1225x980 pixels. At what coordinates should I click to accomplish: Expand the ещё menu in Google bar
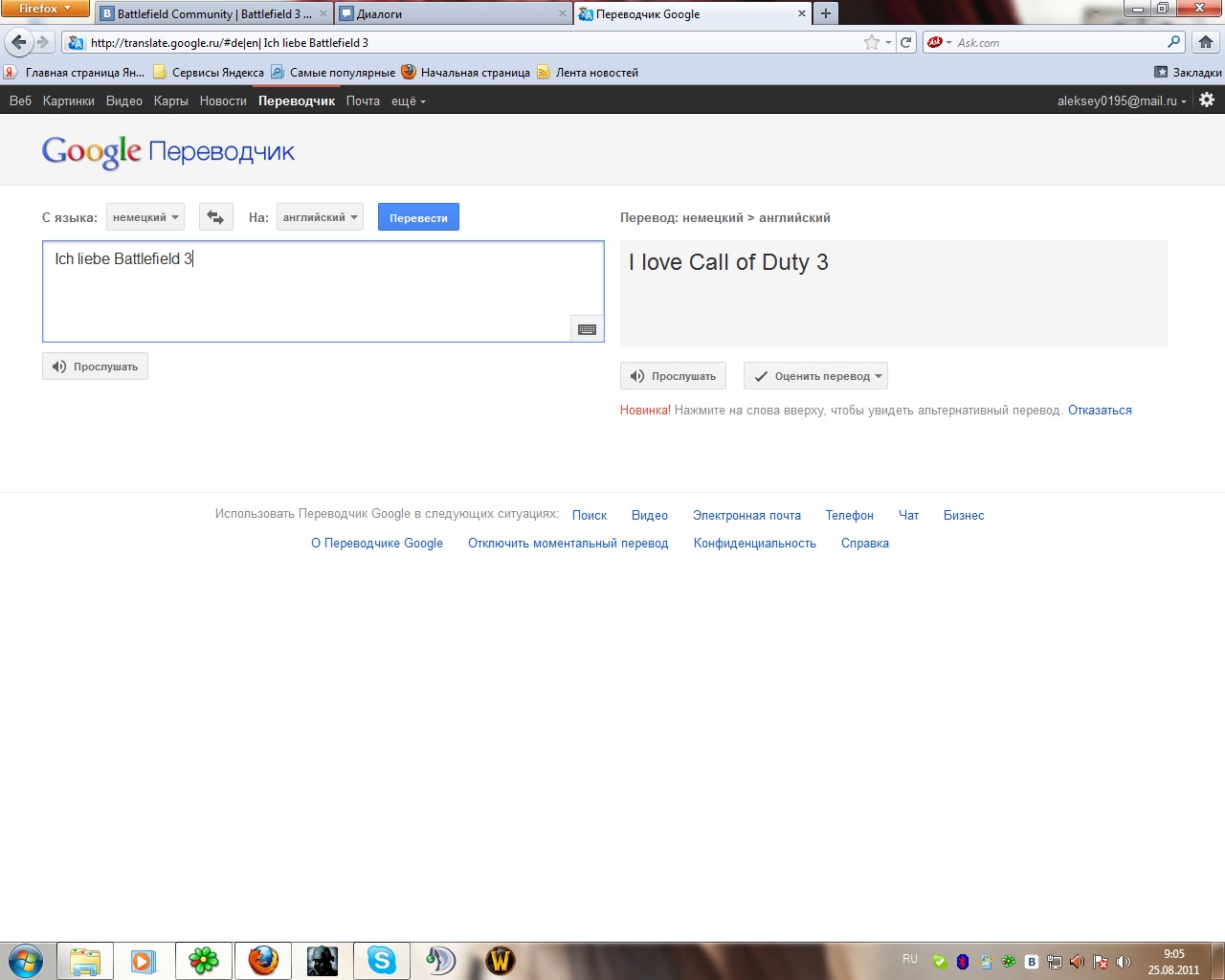point(409,100)
